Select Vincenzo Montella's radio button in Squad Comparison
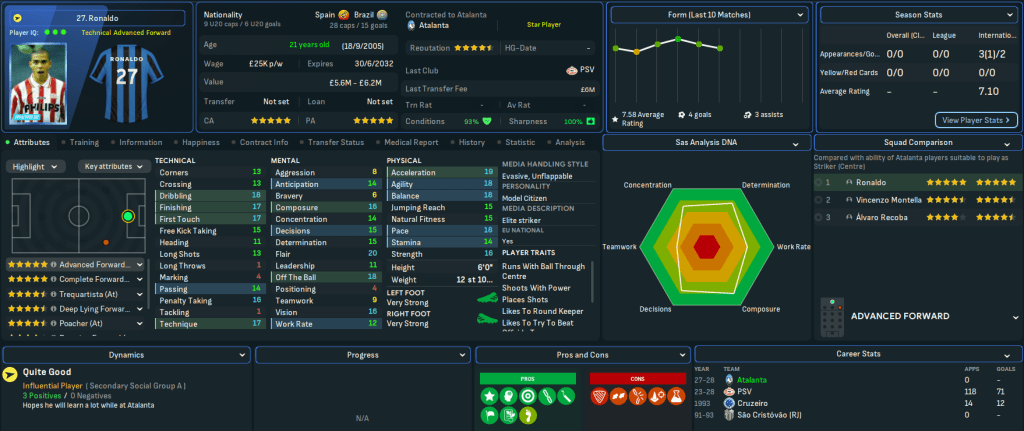The height and width of the screenshot is (431, 1024). coord(819,200)
